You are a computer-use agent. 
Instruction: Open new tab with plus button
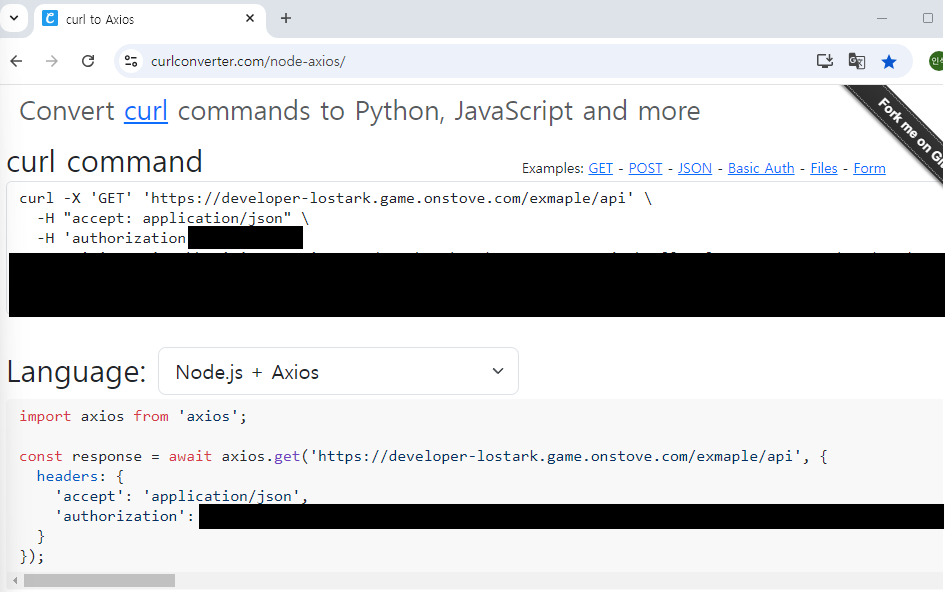(x=286, y=19)
